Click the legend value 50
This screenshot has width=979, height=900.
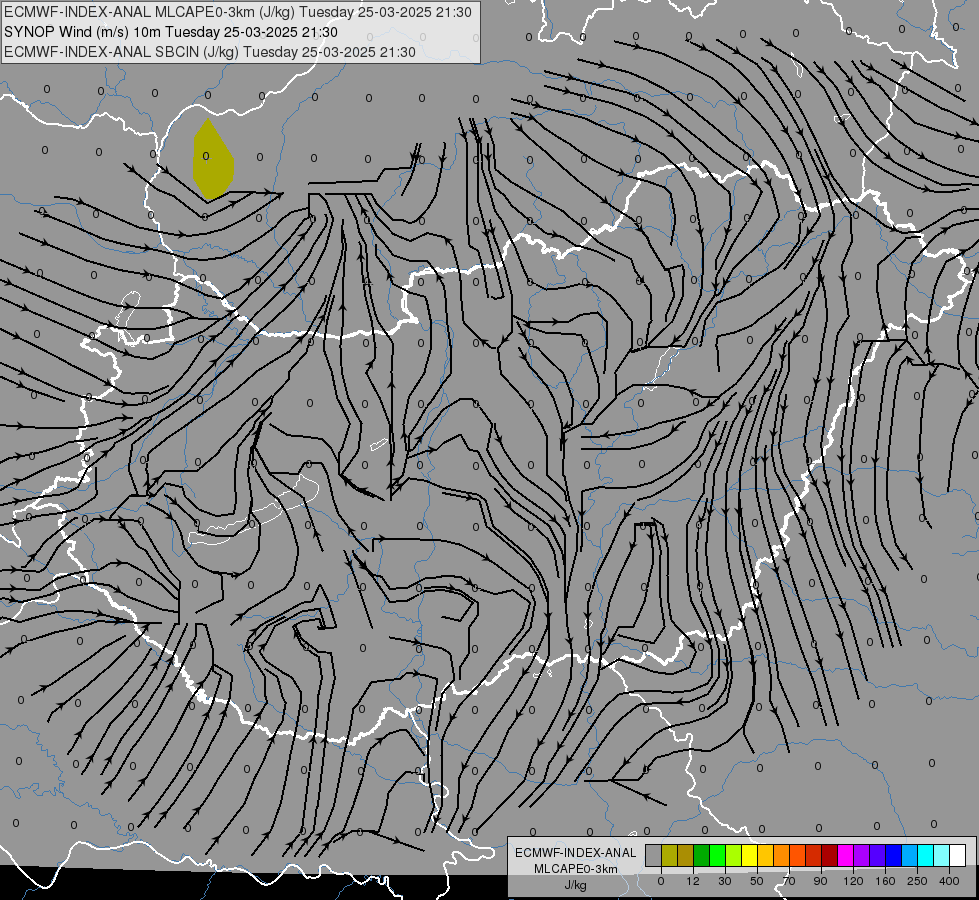(757, 881)
